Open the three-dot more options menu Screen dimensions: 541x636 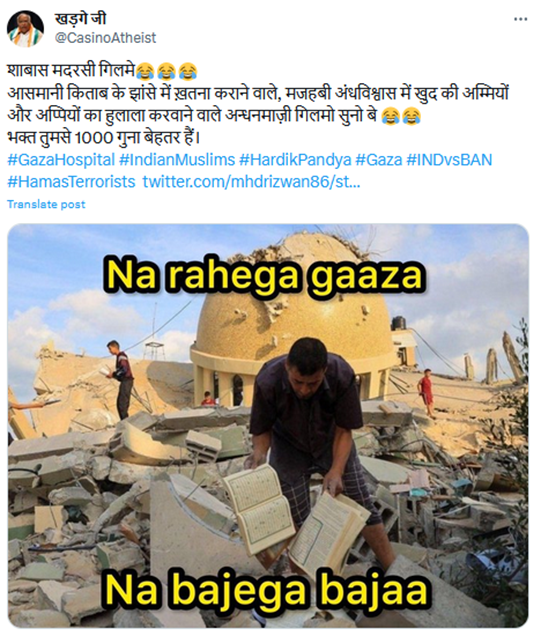(x=520, y=19)
